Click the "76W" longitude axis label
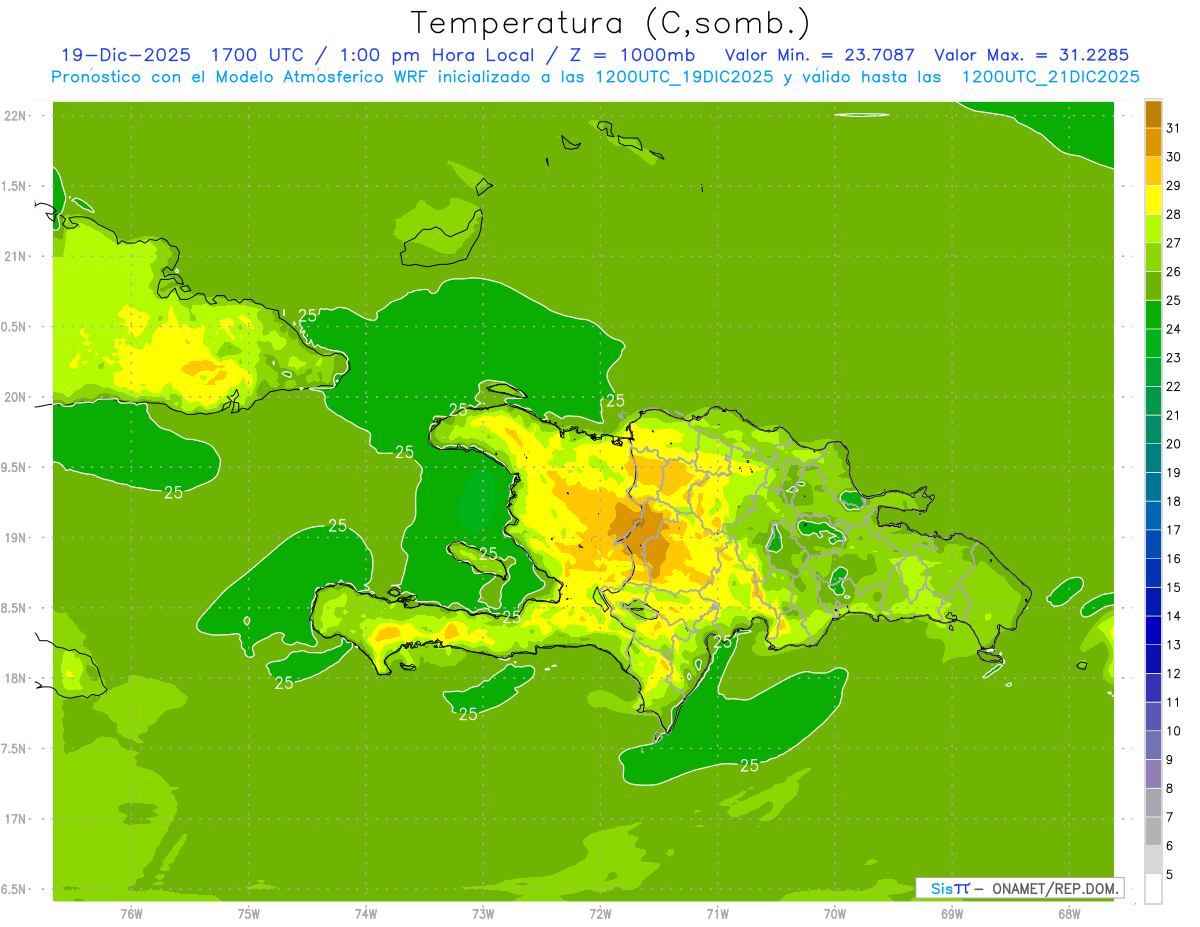 point(131,913)
